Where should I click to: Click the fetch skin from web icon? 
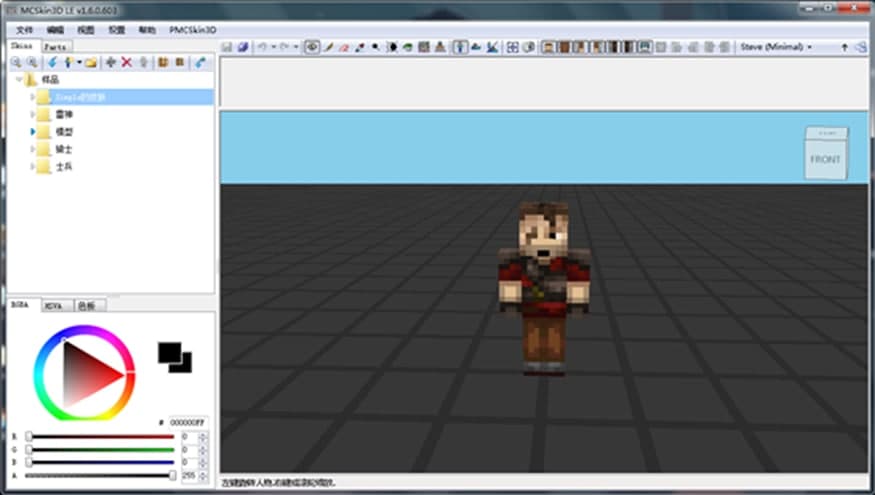pyautogui.click(x=200, y=63)
